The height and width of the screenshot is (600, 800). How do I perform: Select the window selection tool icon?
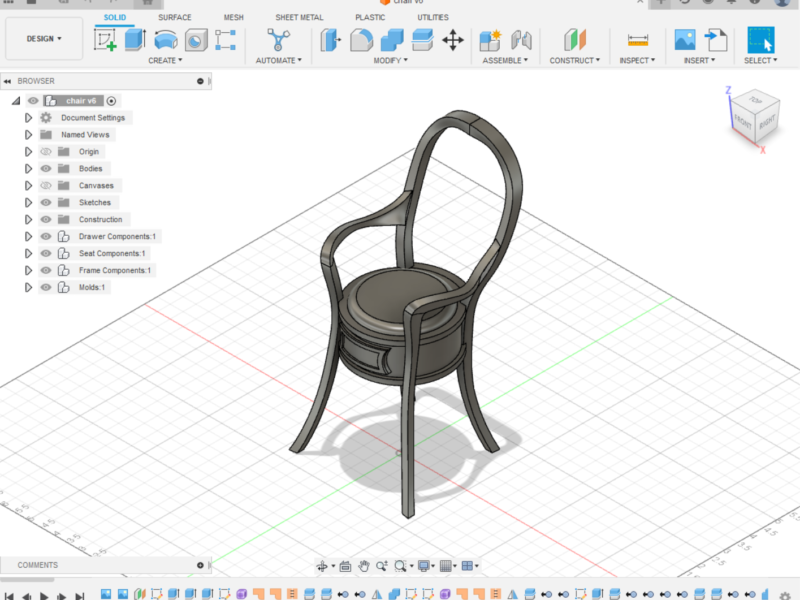(760, 40)
